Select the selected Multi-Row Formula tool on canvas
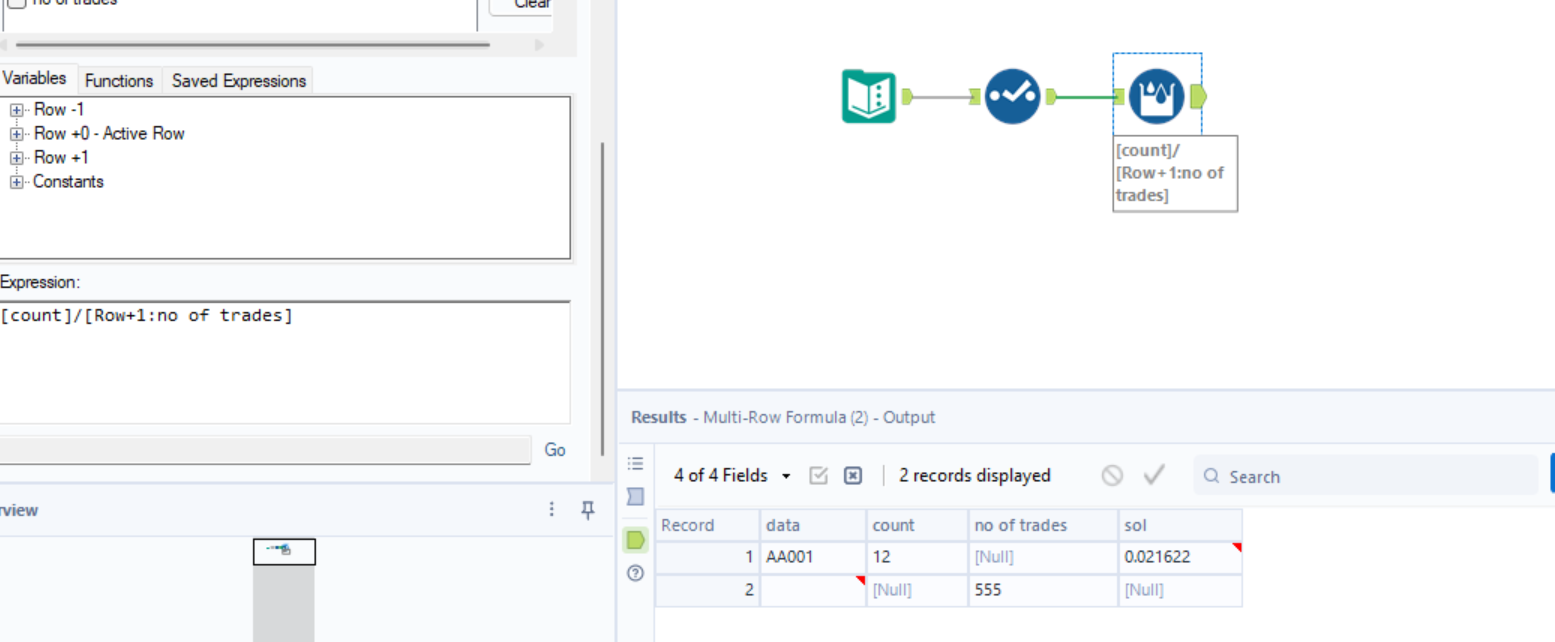Viewport: 1555px width, 642px height. coord(1156,96)
